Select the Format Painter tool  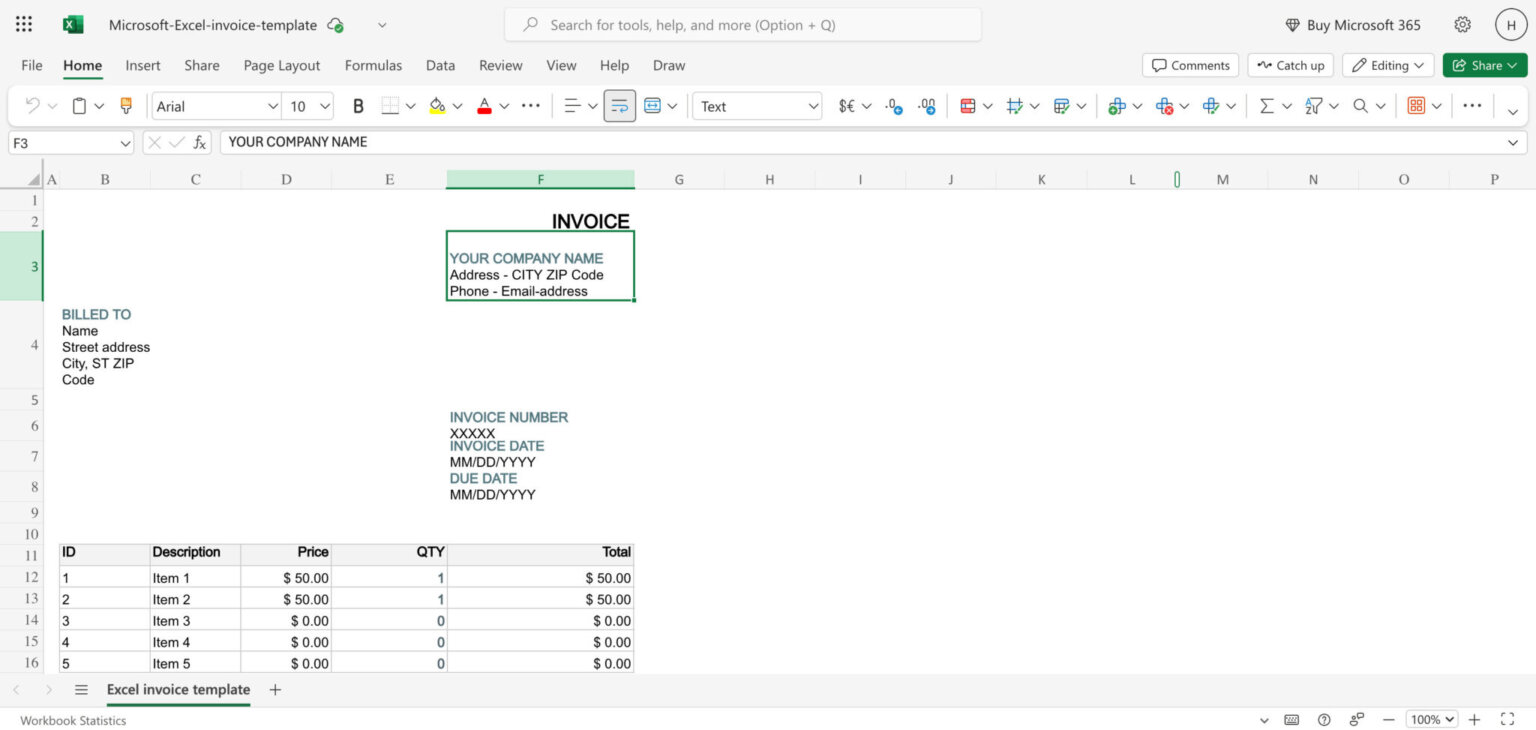click(x=124, y=105)
